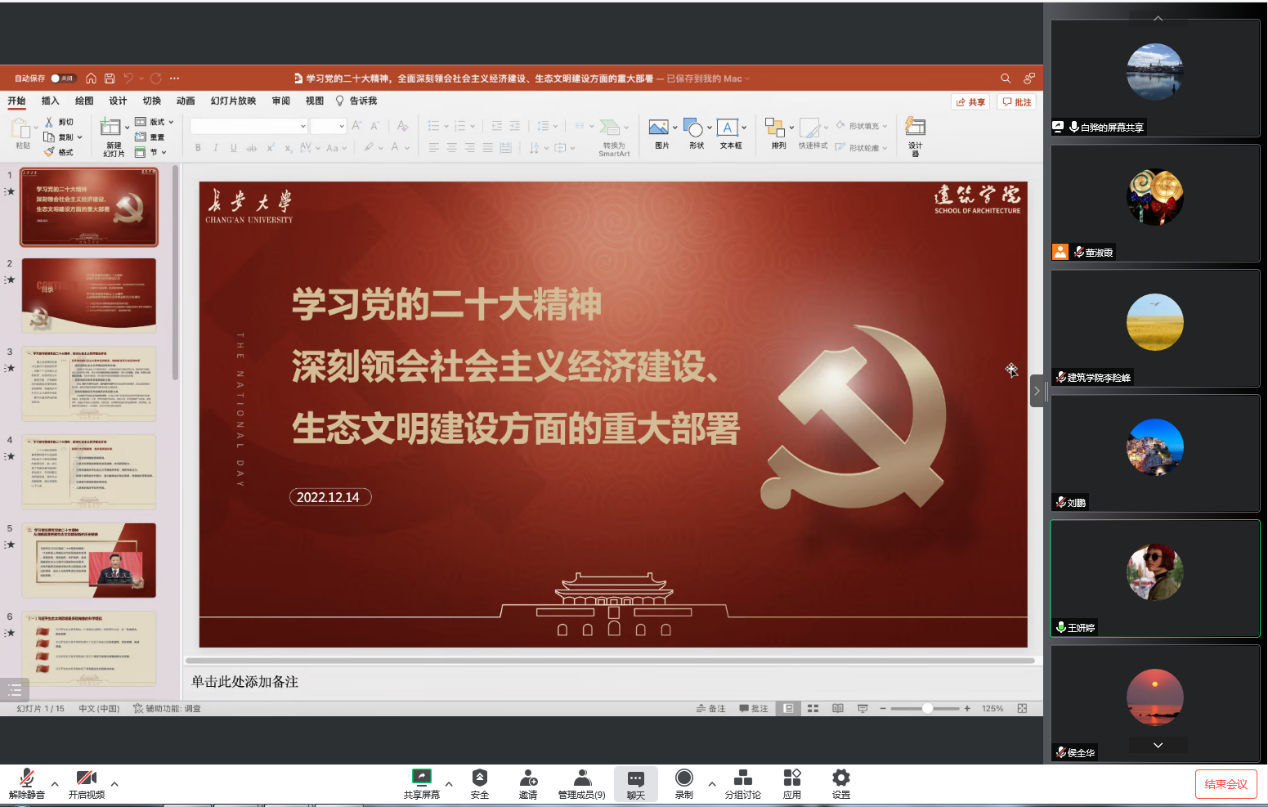The width and height of the screenshot is (1268, 807).
Task: Expand audio options arrow beside microphone
Action: pyautogui.click(x=55, y=783)
